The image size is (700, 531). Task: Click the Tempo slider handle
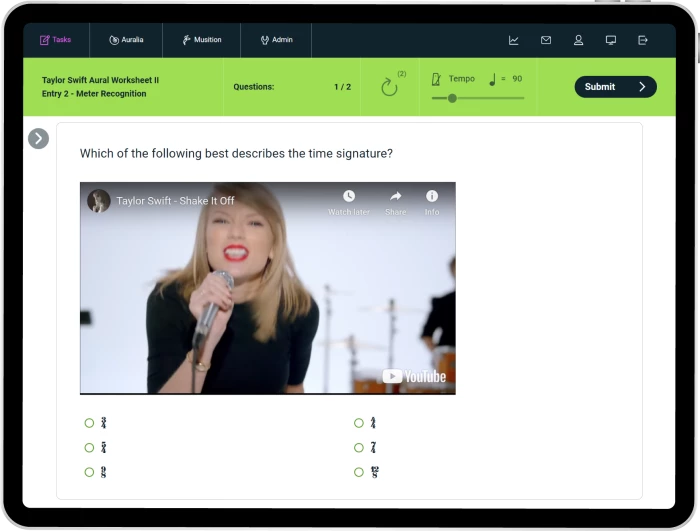click(x=452, y=98)
